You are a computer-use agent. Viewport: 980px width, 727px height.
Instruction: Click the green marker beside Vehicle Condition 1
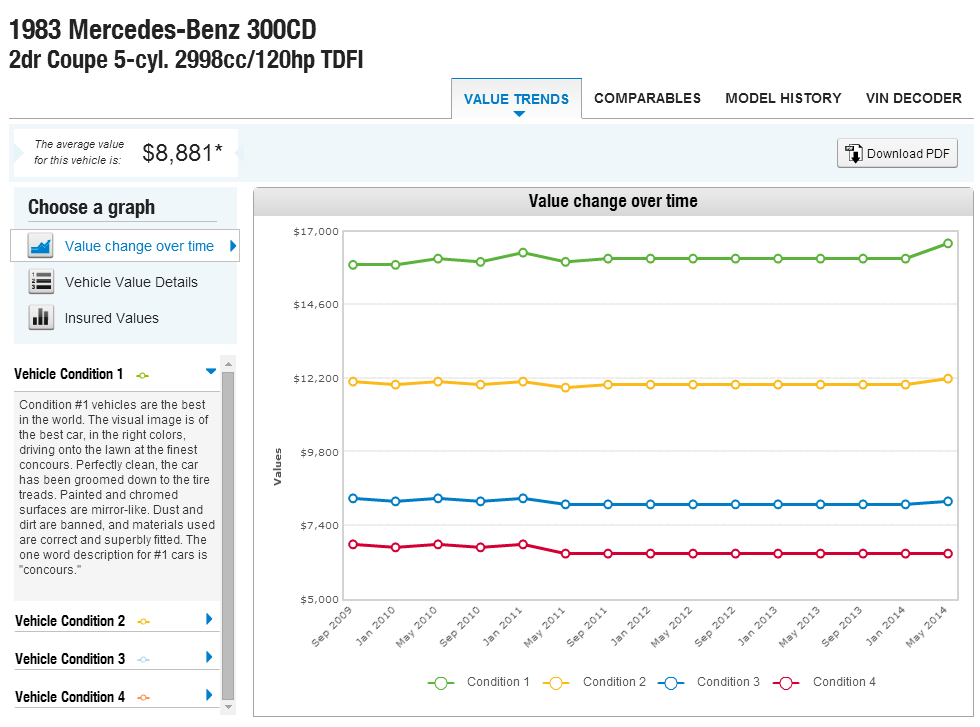coord(142,376)
